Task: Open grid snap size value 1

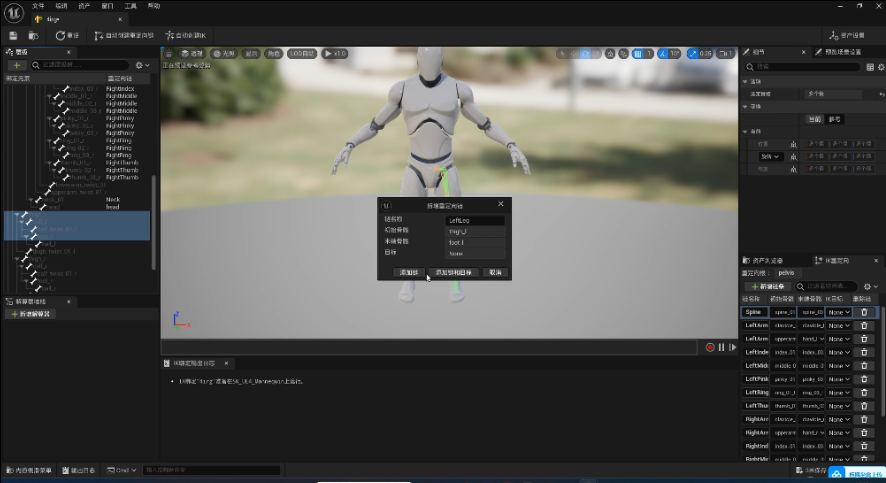Action: click(x=649, y=54)
